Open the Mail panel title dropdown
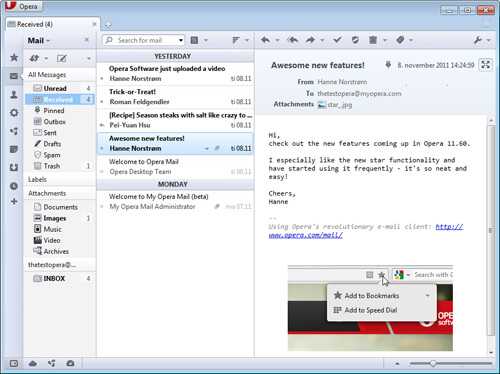This screenshot has height=374, width=500. pyautogui.click(x=39, y=40)
